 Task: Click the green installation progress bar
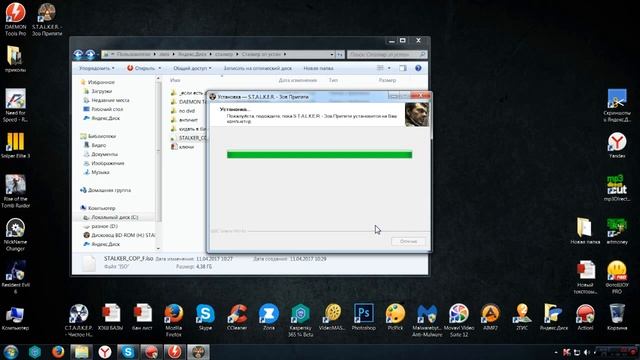click(320, 155)
